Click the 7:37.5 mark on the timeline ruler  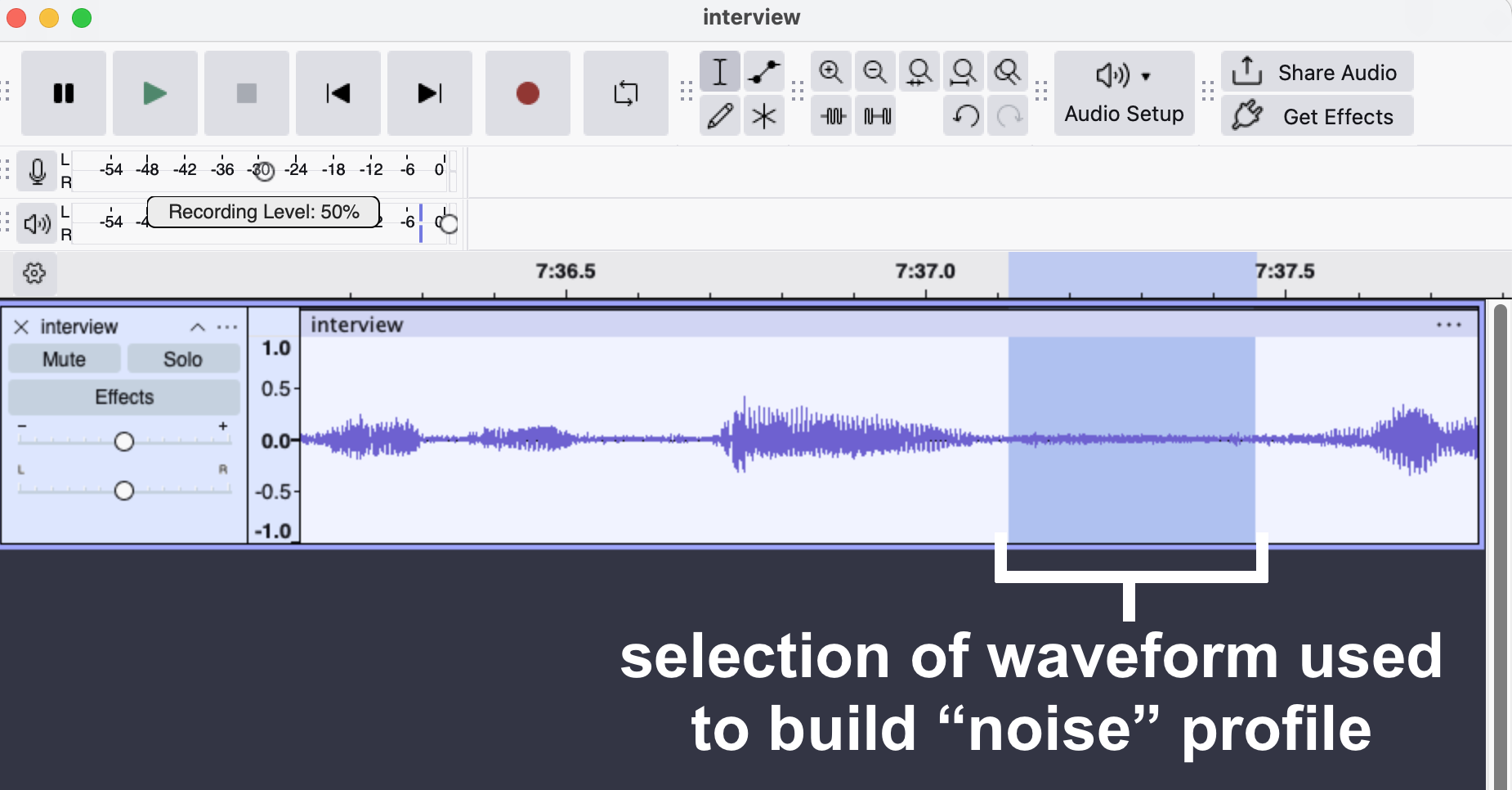[x=1286, y=272]
